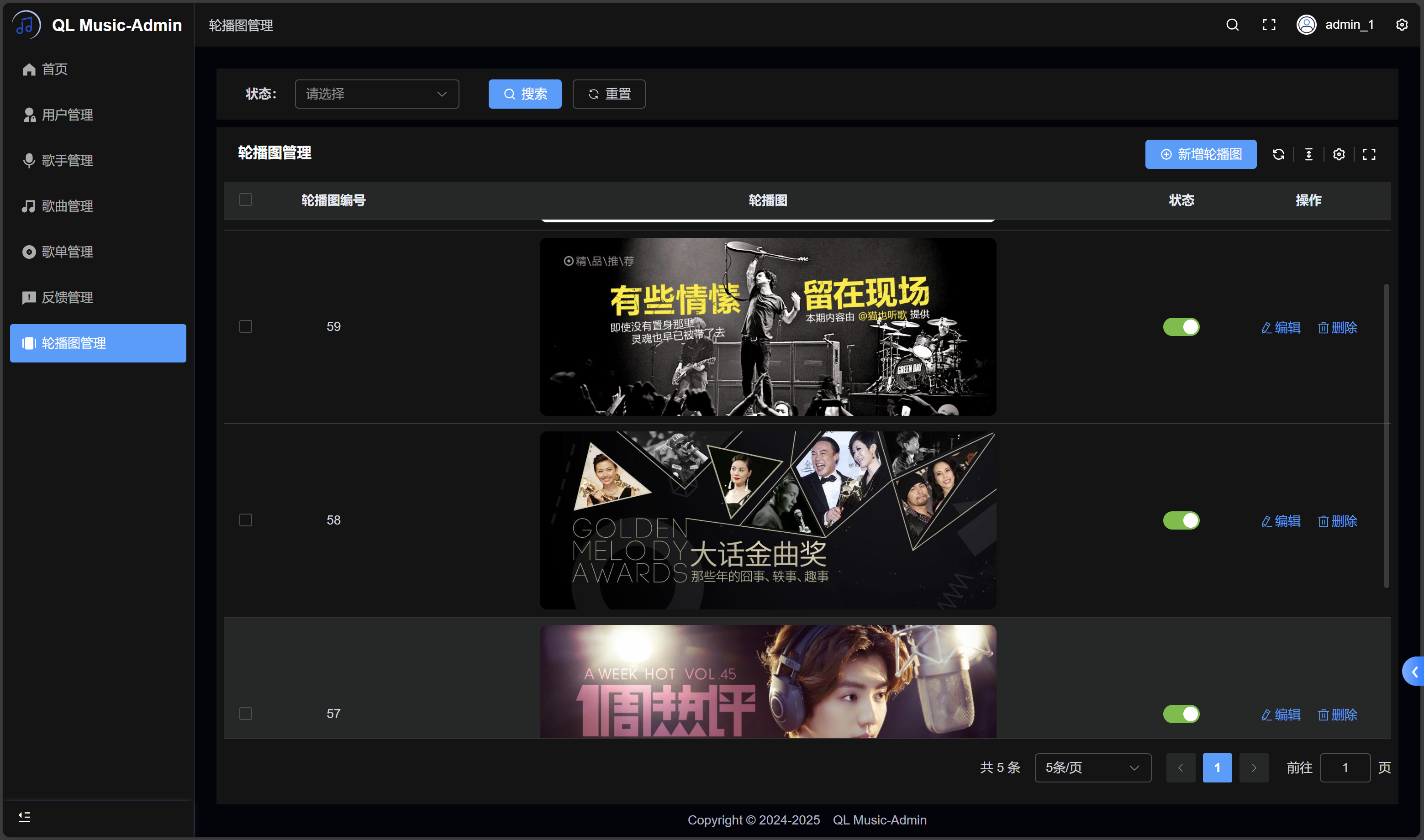The image size is (1424, 840).
Task: Open the header search icon
Action: (x=1232, y=25)
